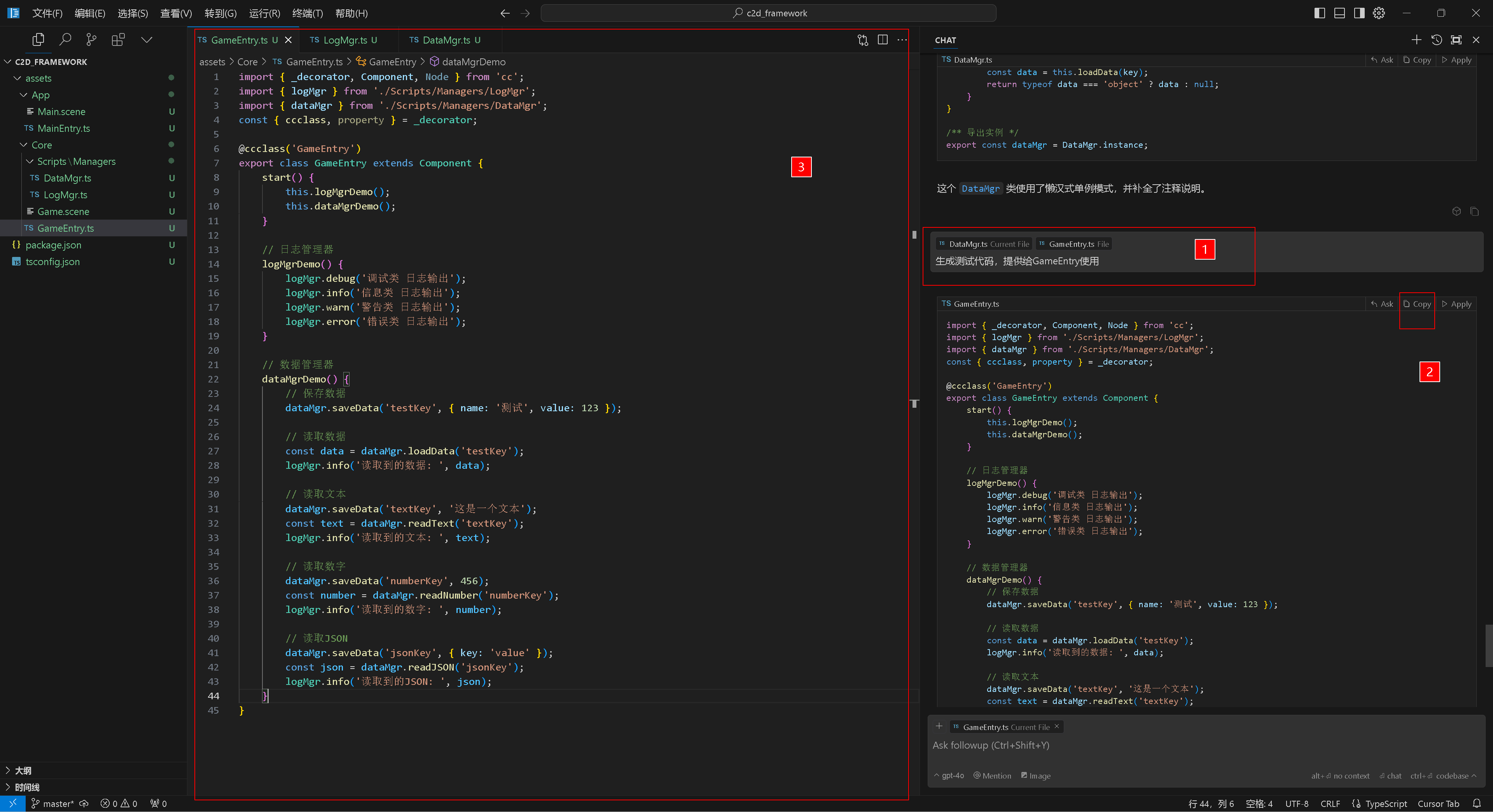Click the copy message icon below response

coord(1474,211)
